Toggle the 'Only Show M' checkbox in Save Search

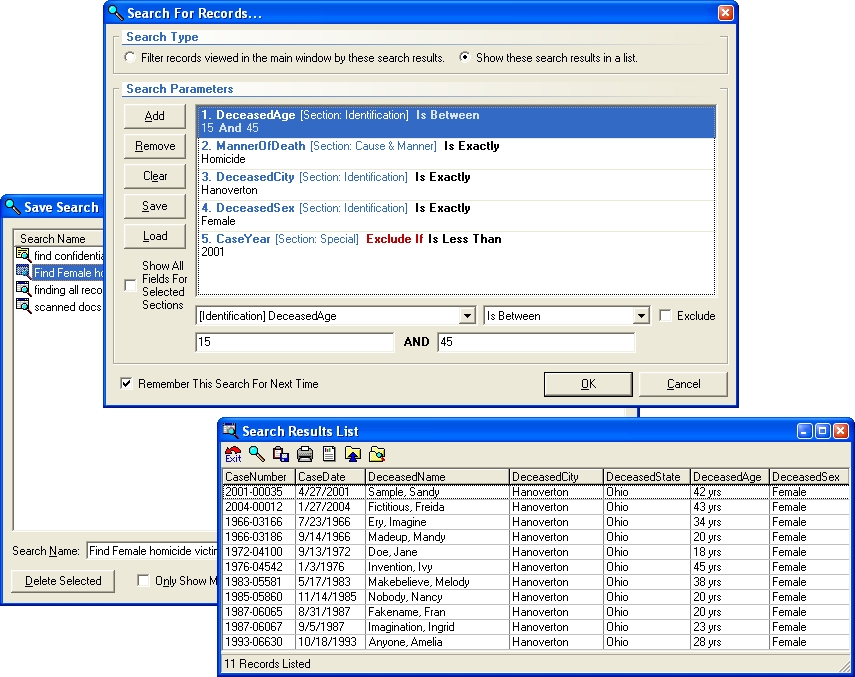143,581
